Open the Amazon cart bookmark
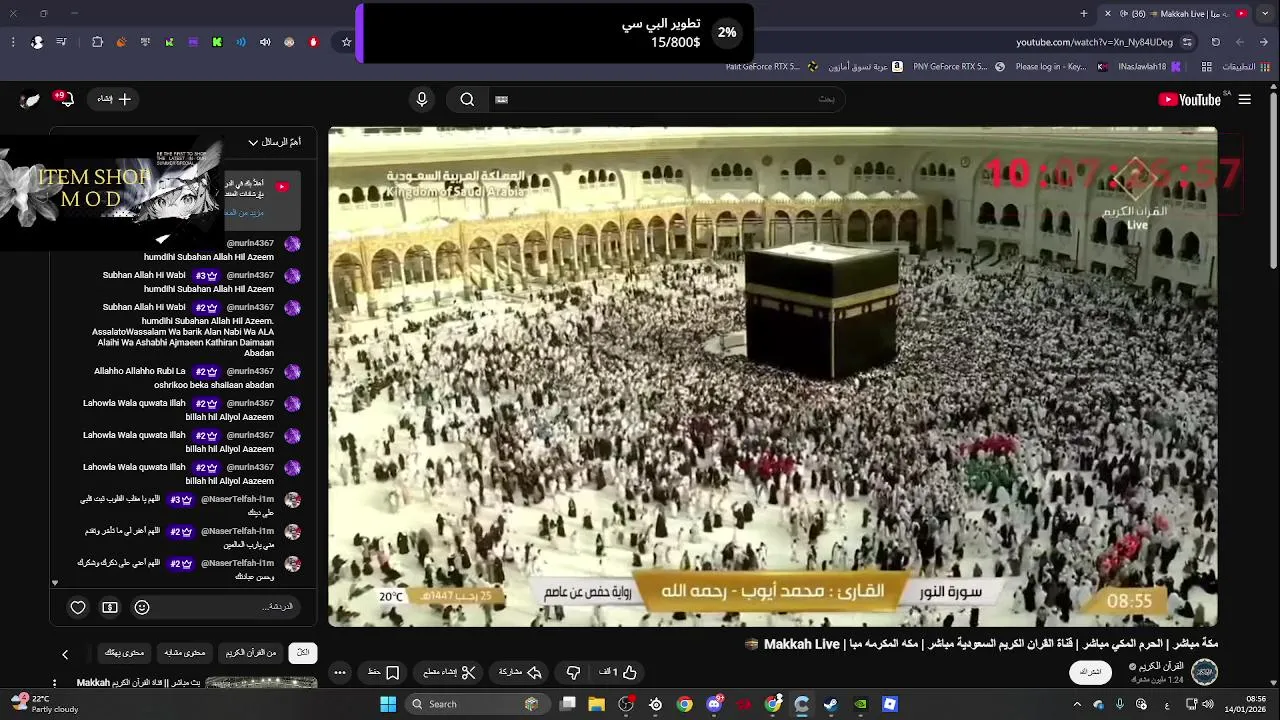This screenshot has height=720, width=1280. (867, 67)
